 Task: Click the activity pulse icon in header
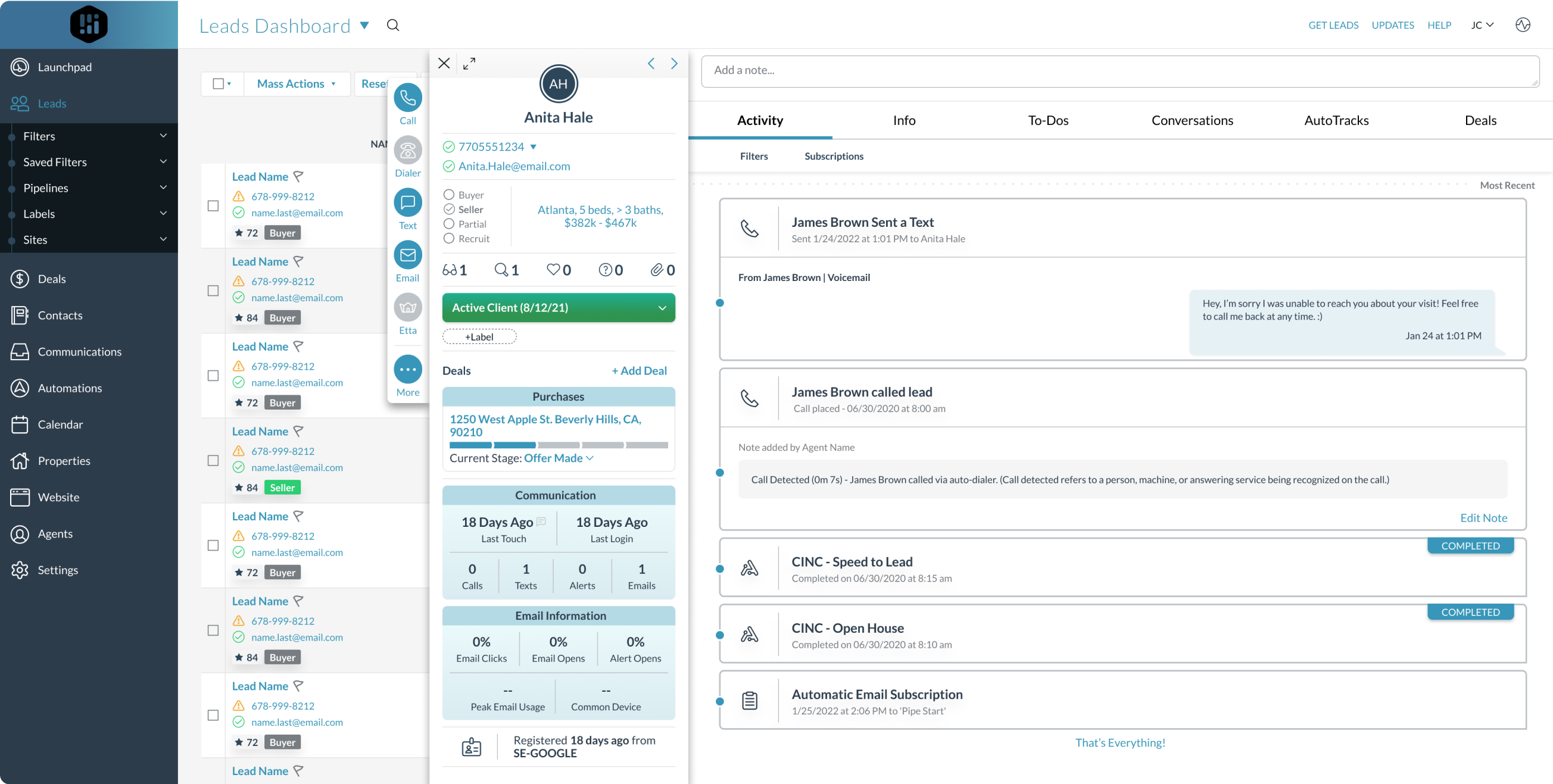pyautogui.click(x=1523, y=25)
